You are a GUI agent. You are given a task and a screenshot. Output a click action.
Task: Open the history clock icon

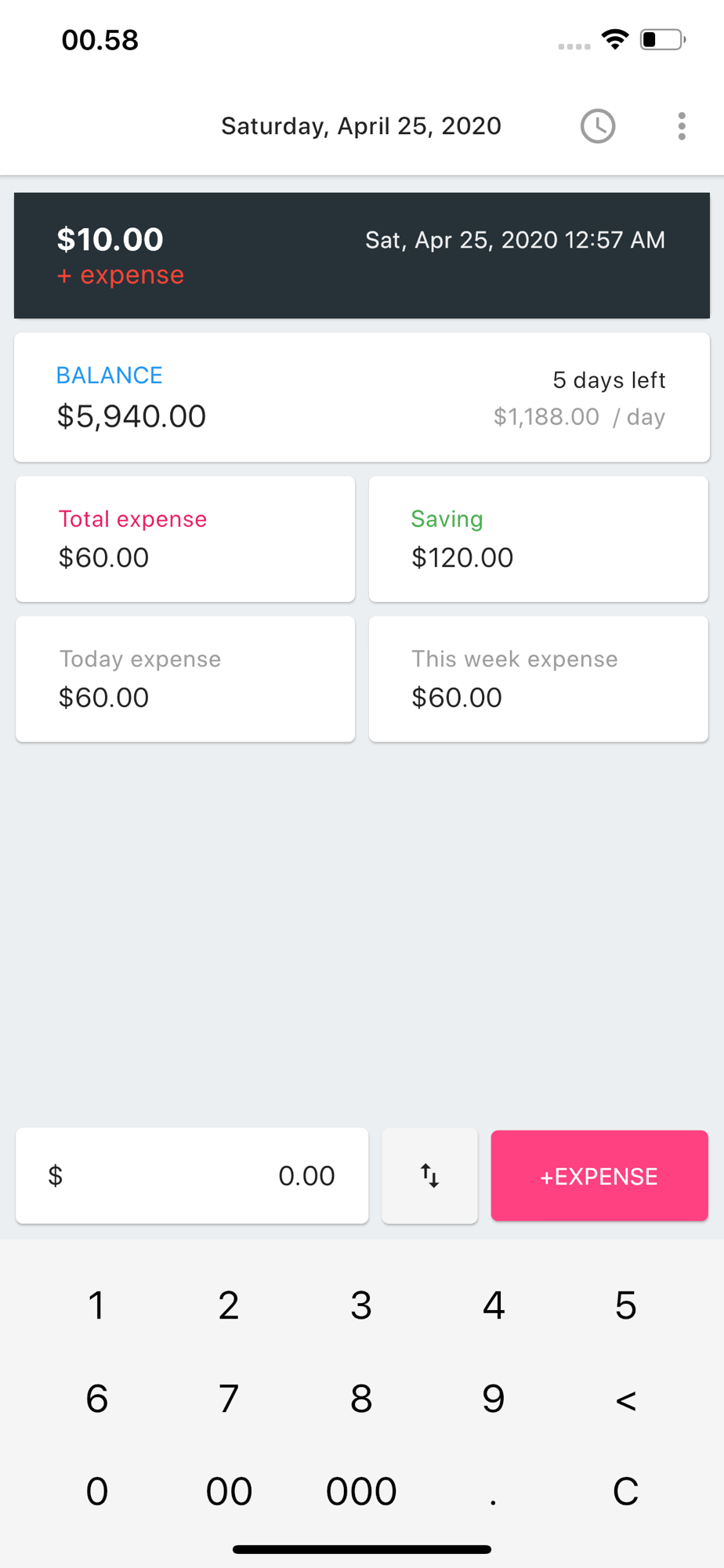[x=598, y=126]
